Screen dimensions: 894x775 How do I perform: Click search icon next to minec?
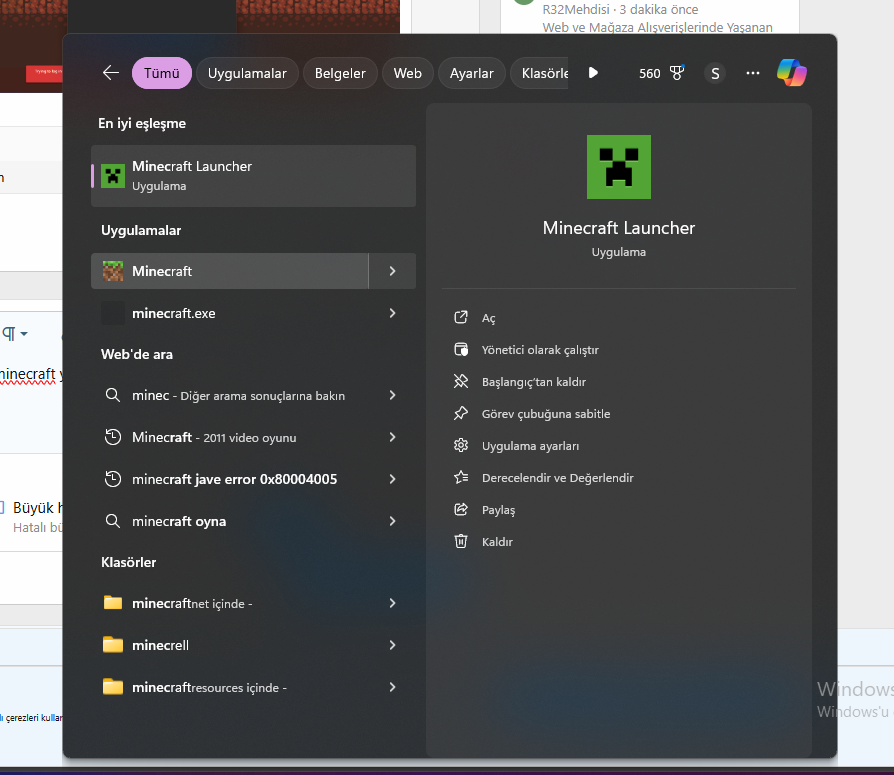(x=113, y=395)
